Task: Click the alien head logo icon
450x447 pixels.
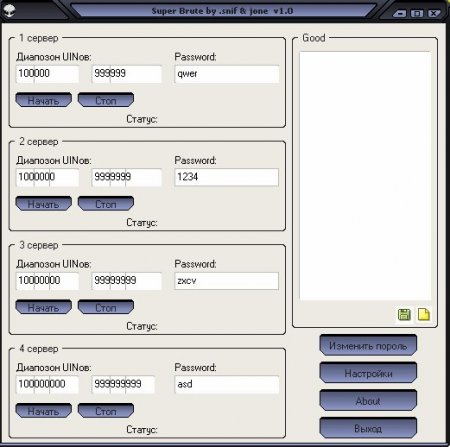Action: (10, 10)
